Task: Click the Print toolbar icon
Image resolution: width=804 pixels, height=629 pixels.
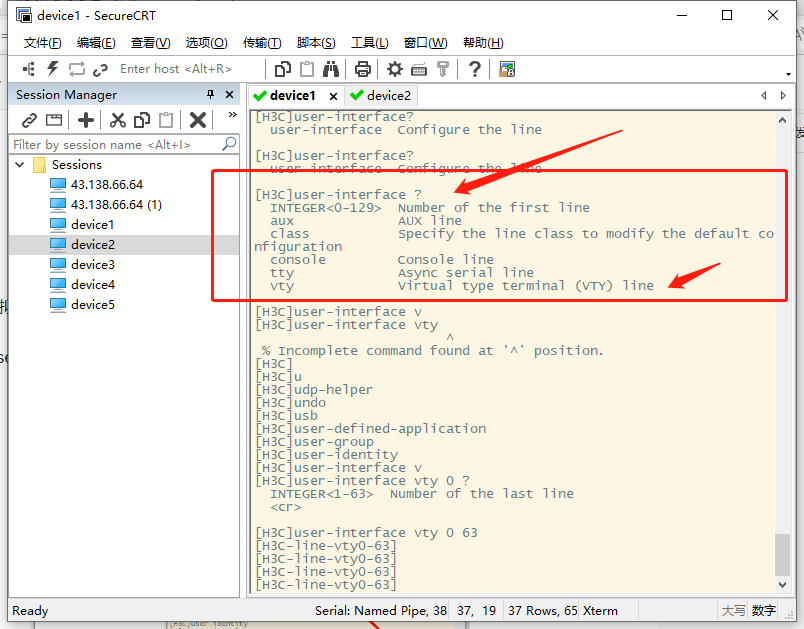Action: click(363, 69)
